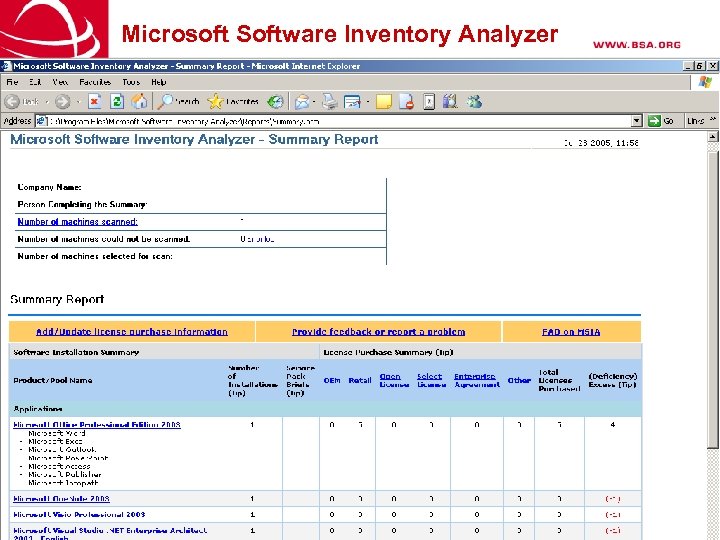Click the Edit page toolbar icon
Screen dimensions: 720x540
352,101
